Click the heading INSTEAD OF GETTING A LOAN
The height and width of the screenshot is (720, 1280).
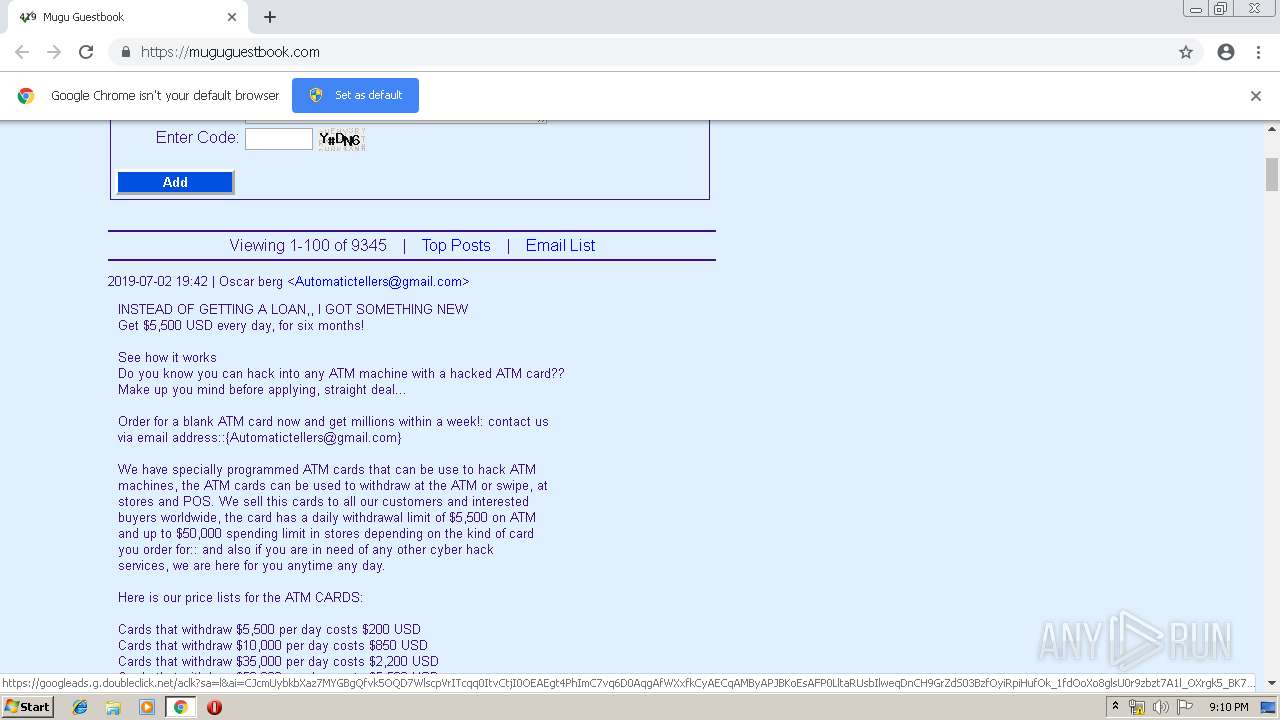pos(293,310)
